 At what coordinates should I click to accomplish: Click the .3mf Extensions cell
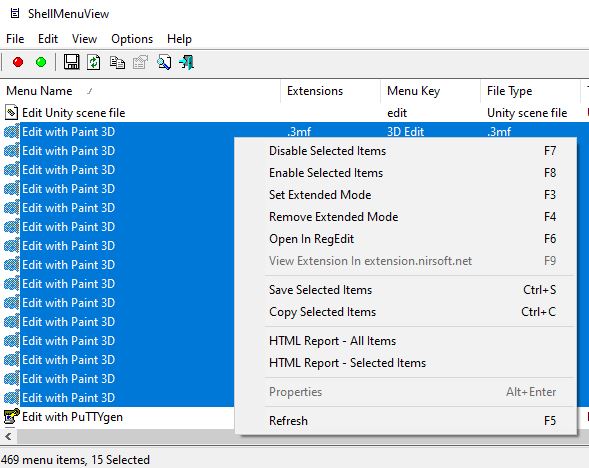[299, 132]
